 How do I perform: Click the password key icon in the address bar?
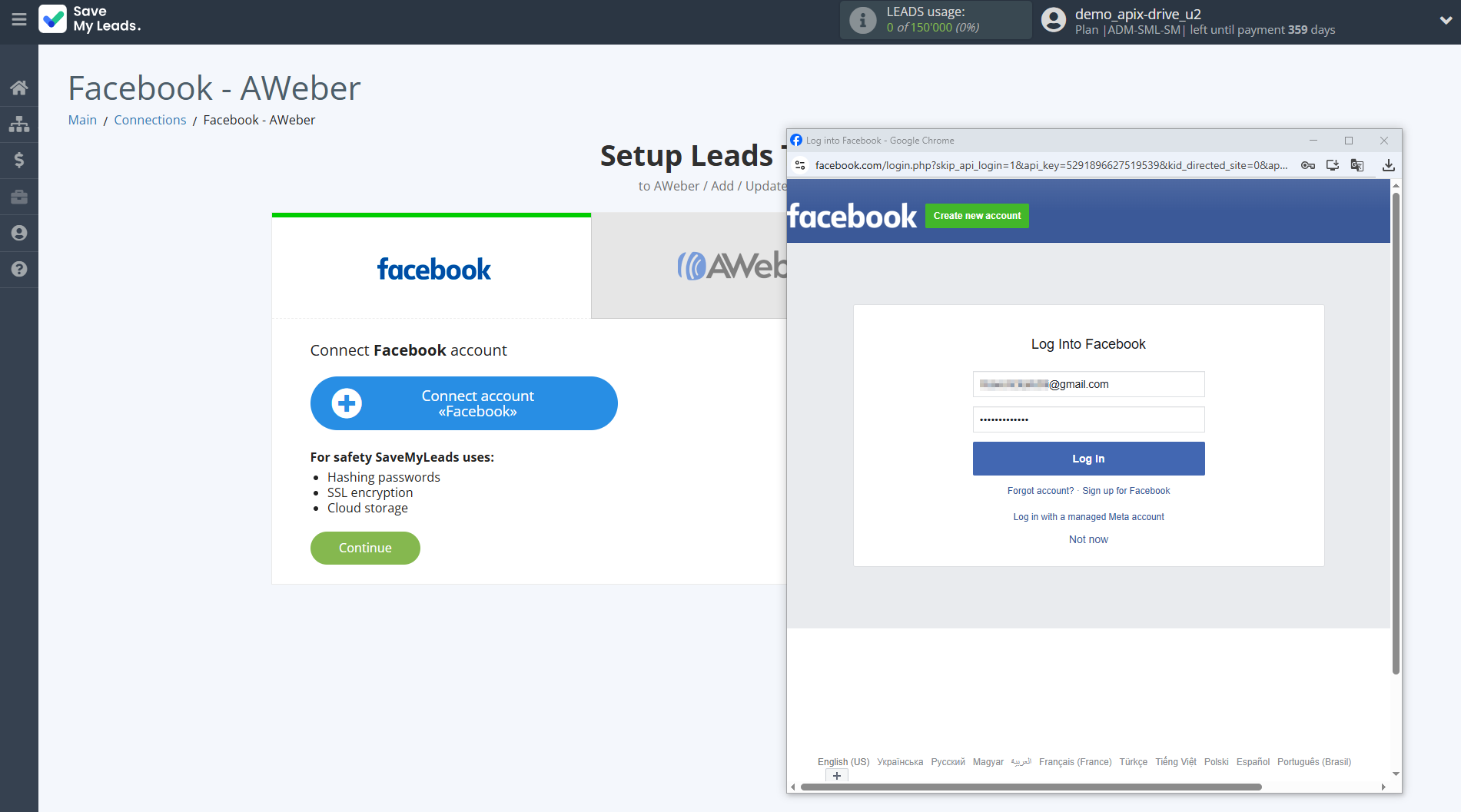[x=1307, y=165]
